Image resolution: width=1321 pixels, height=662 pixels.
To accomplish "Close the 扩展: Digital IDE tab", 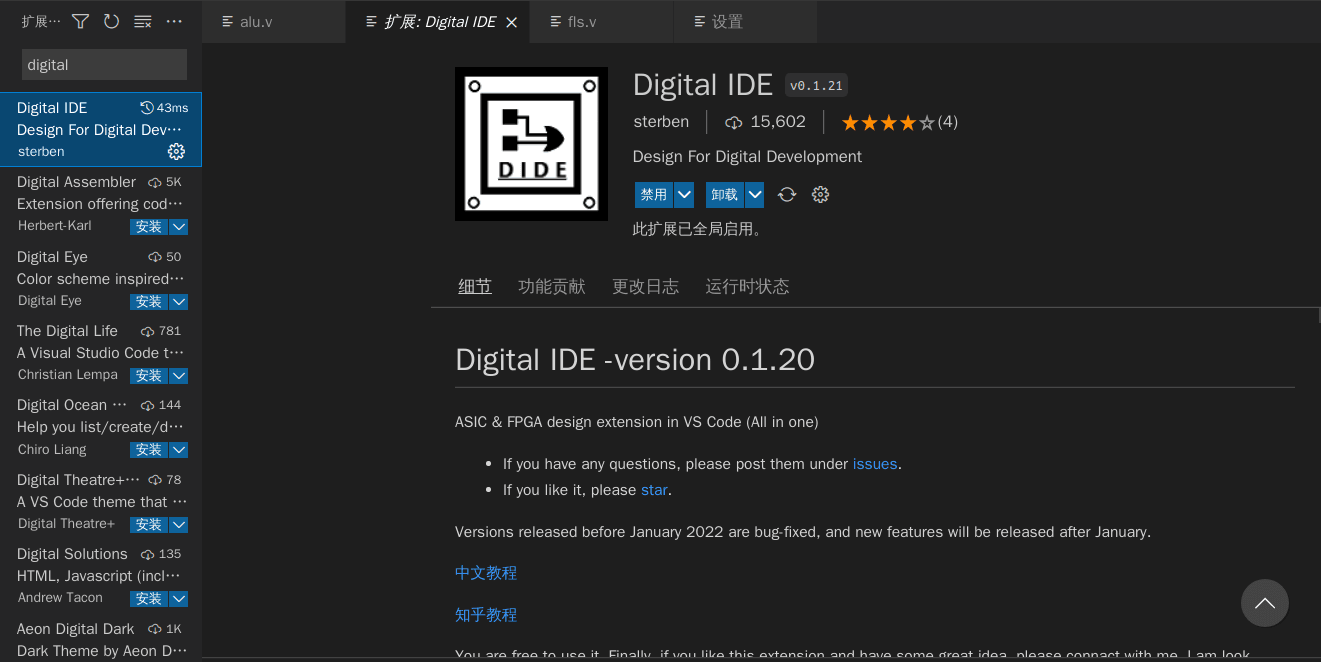I will coord(511,22).
